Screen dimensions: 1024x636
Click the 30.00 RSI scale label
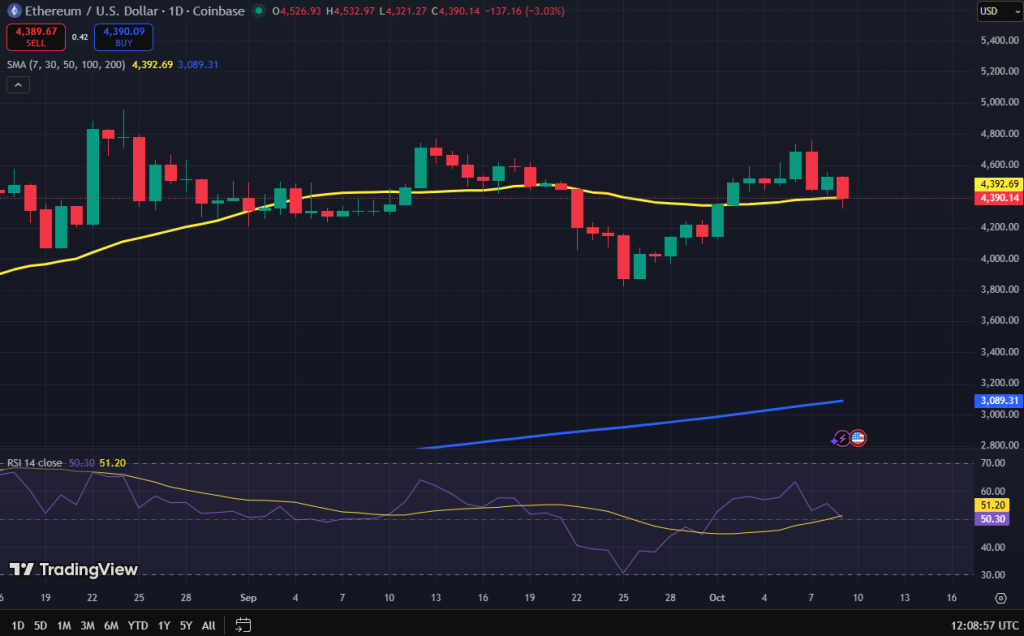(x=993, y=575)
